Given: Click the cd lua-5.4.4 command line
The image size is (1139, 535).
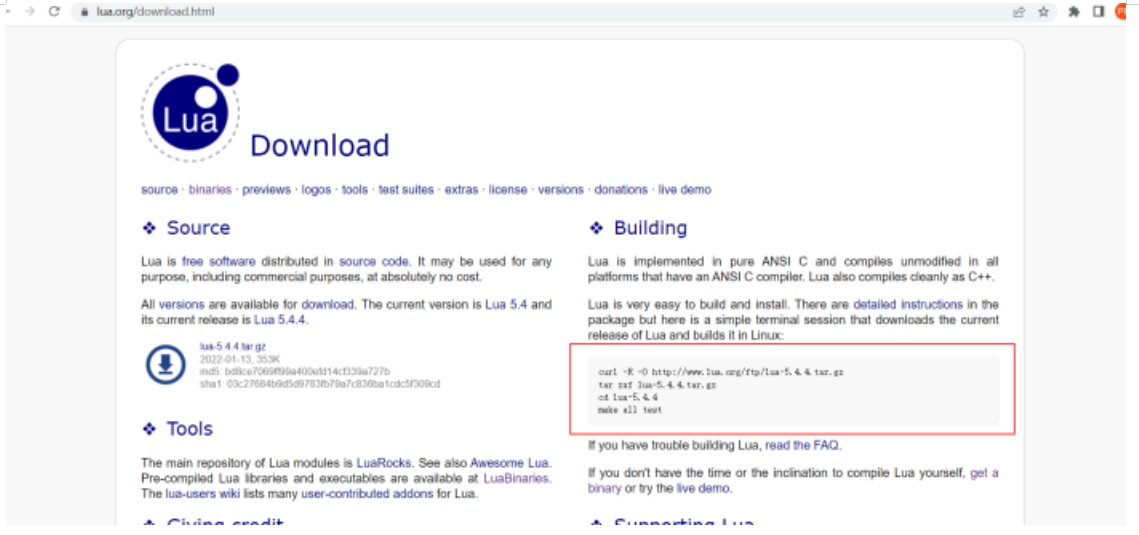Looking at the screenshot, I should pos(628,398).
